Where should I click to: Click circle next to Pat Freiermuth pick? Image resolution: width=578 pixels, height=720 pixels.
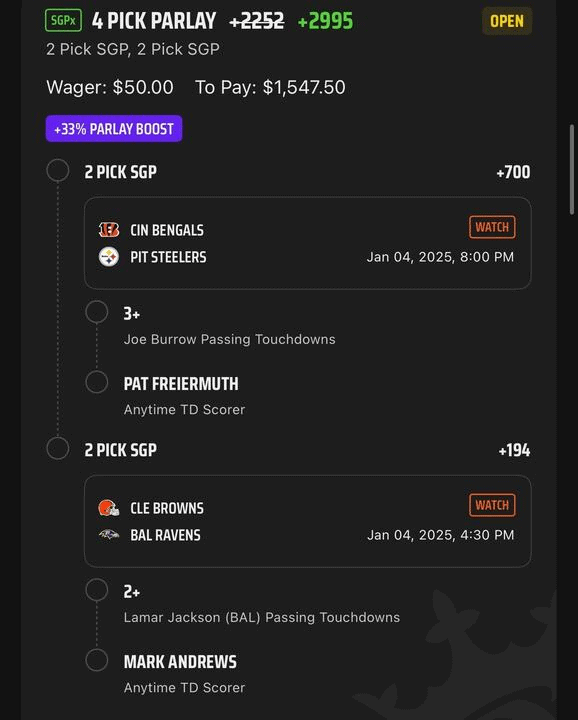(97, 382)
